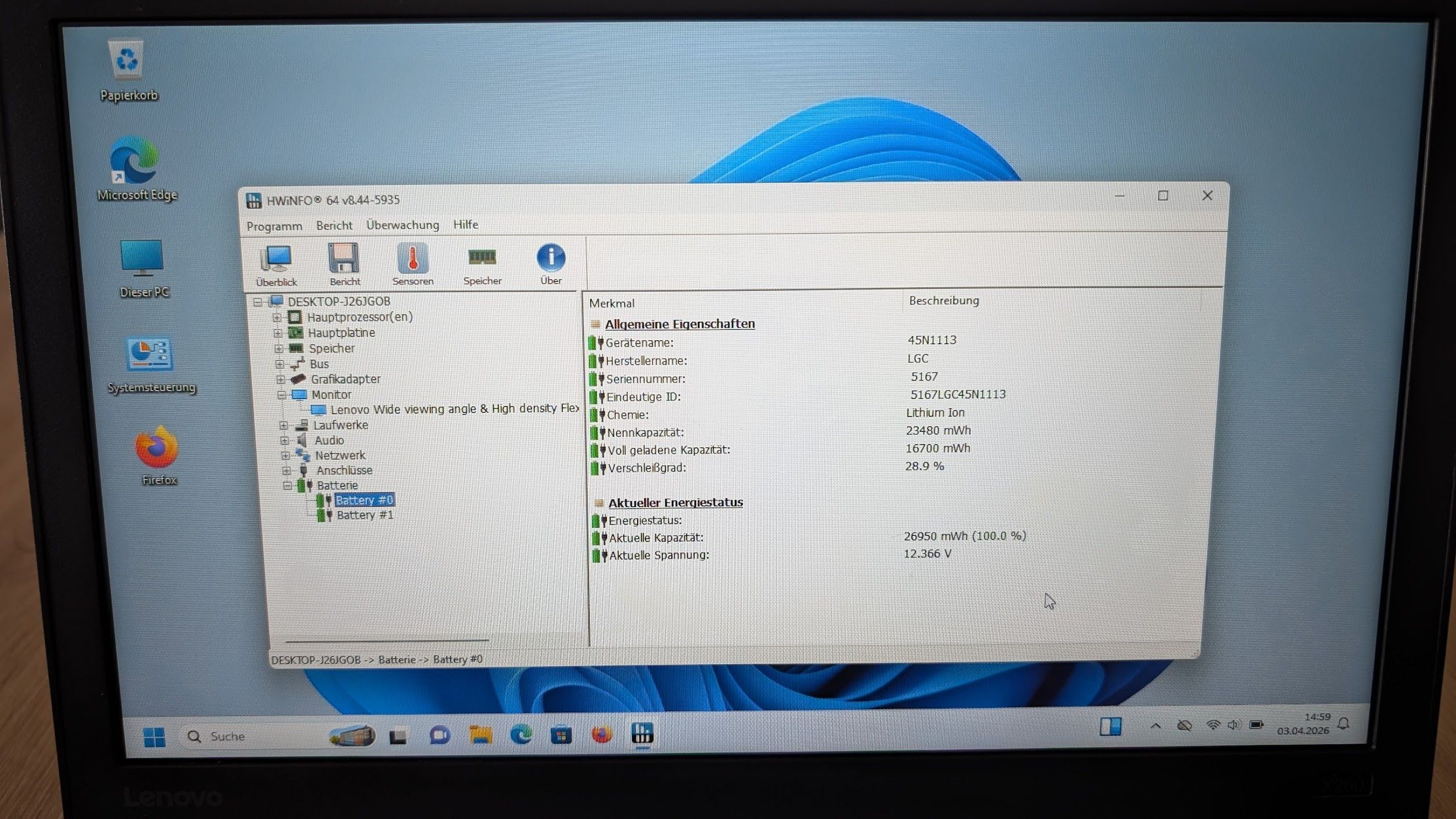Select the Firefox desktop shortcut

[x=158, y=456]
